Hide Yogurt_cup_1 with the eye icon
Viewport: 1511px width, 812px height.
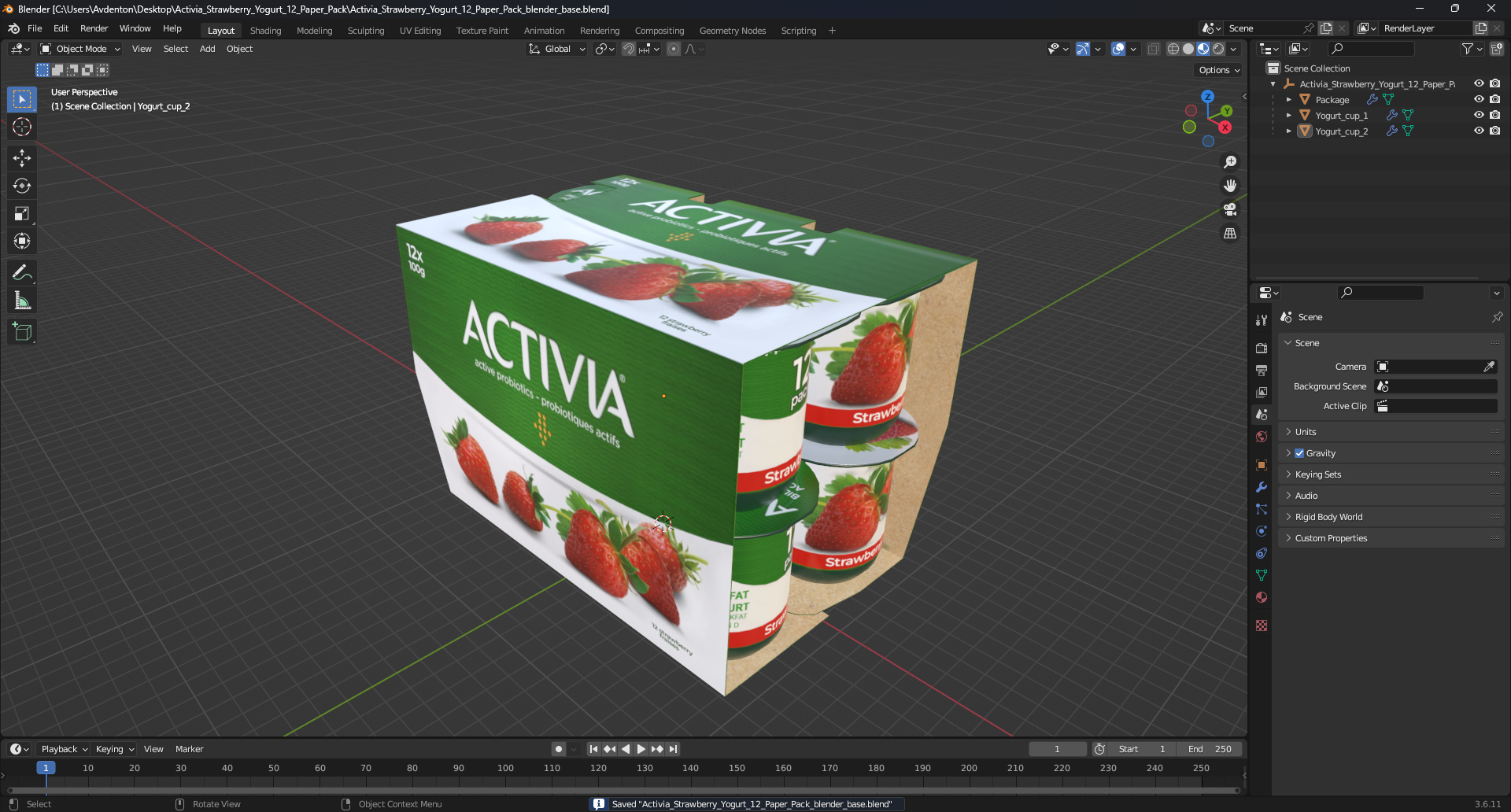(1479, 115)
